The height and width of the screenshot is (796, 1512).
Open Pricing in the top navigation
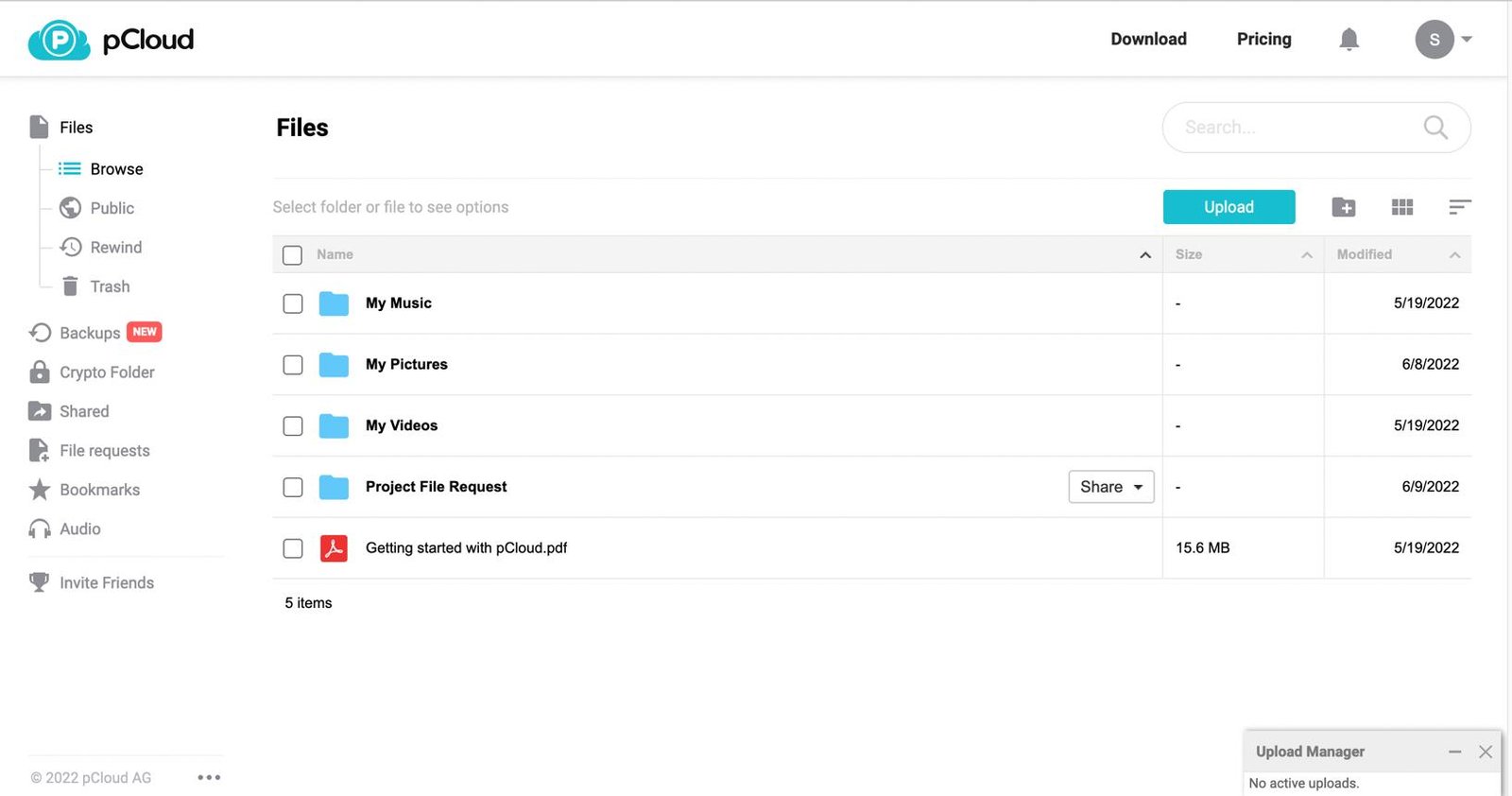[1263, 39]
